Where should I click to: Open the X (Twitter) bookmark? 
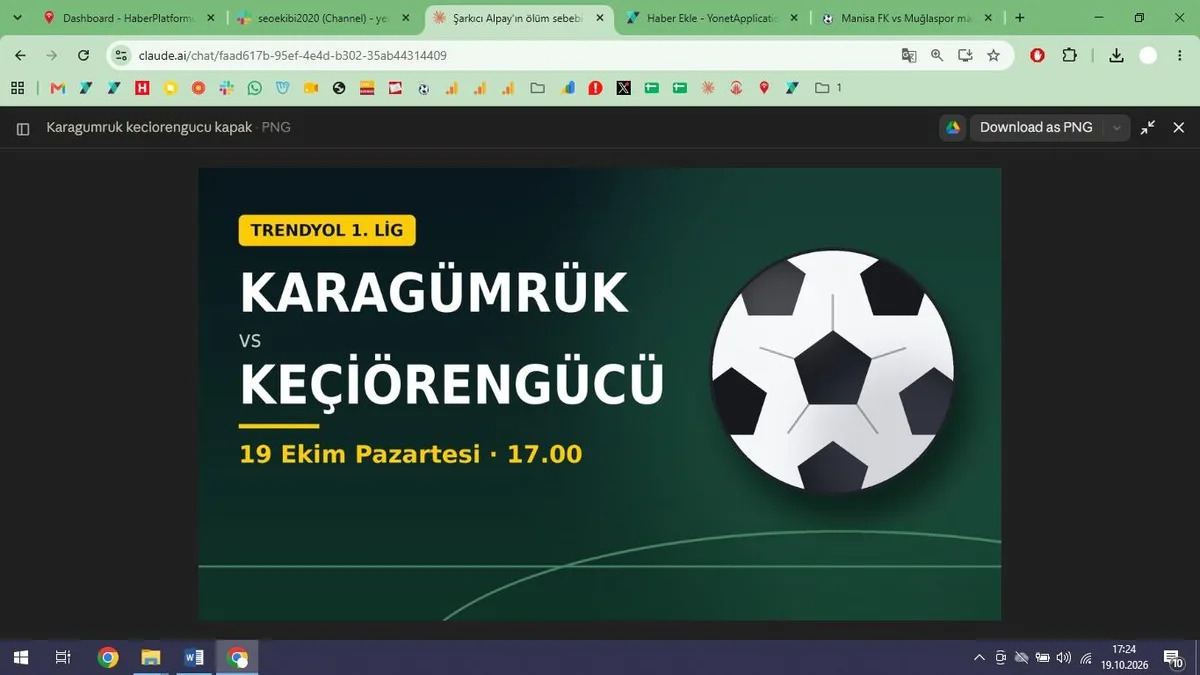click(x=624, y=88)
